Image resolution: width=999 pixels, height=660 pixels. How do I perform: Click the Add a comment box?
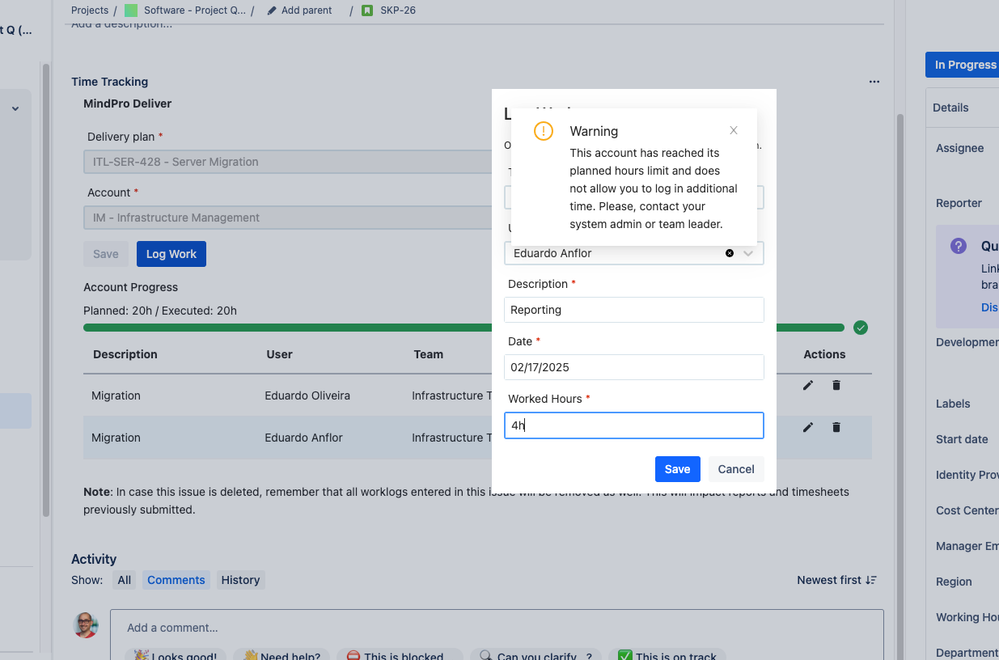(496, 628)
